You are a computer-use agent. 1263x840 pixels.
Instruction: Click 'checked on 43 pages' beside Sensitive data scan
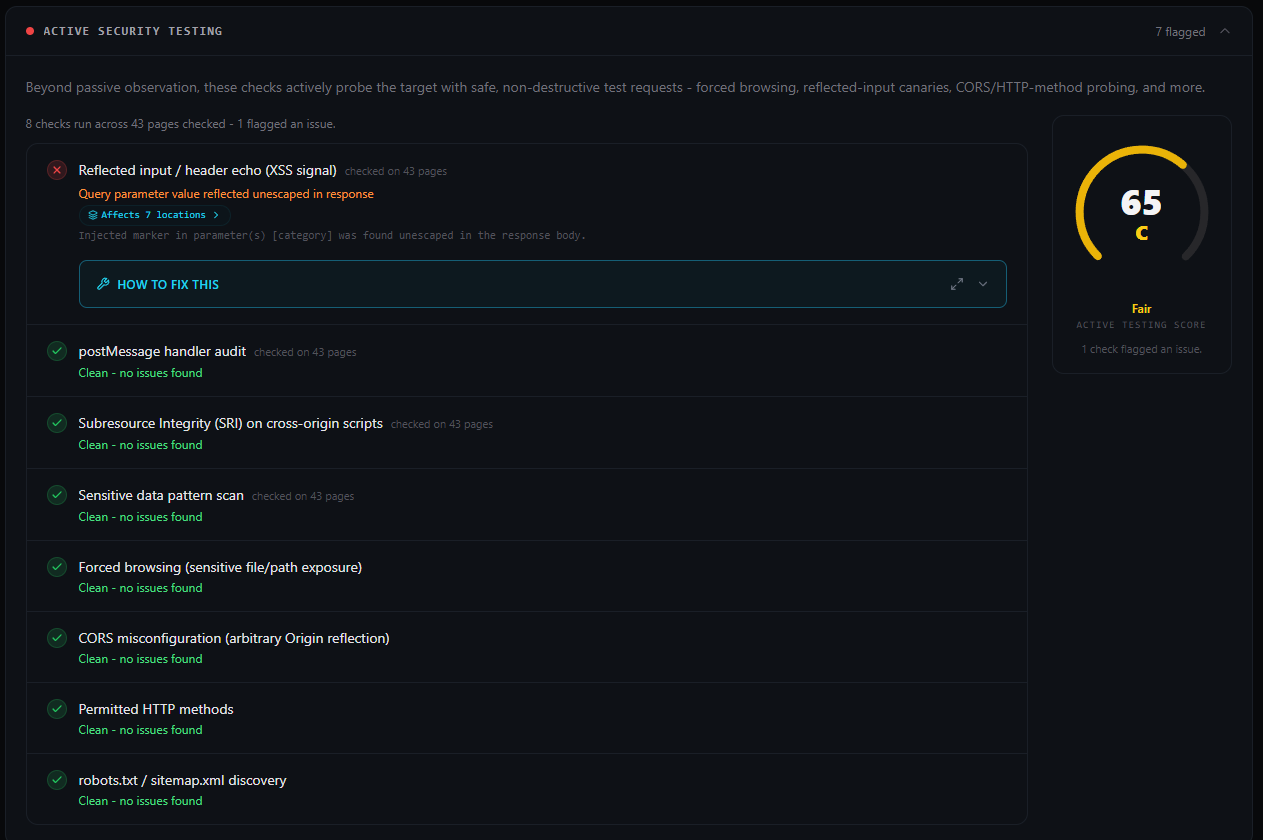(303, 497)
